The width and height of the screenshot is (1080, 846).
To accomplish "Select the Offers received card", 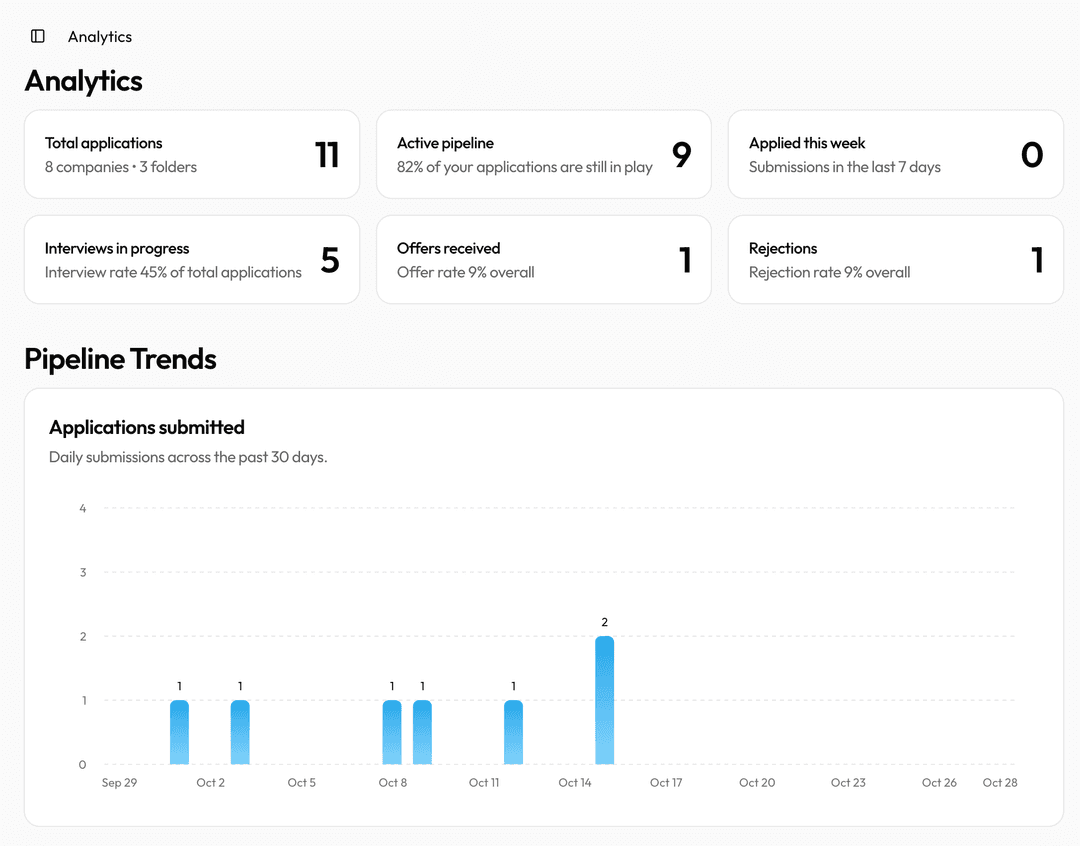I will [x=543, y=259].
